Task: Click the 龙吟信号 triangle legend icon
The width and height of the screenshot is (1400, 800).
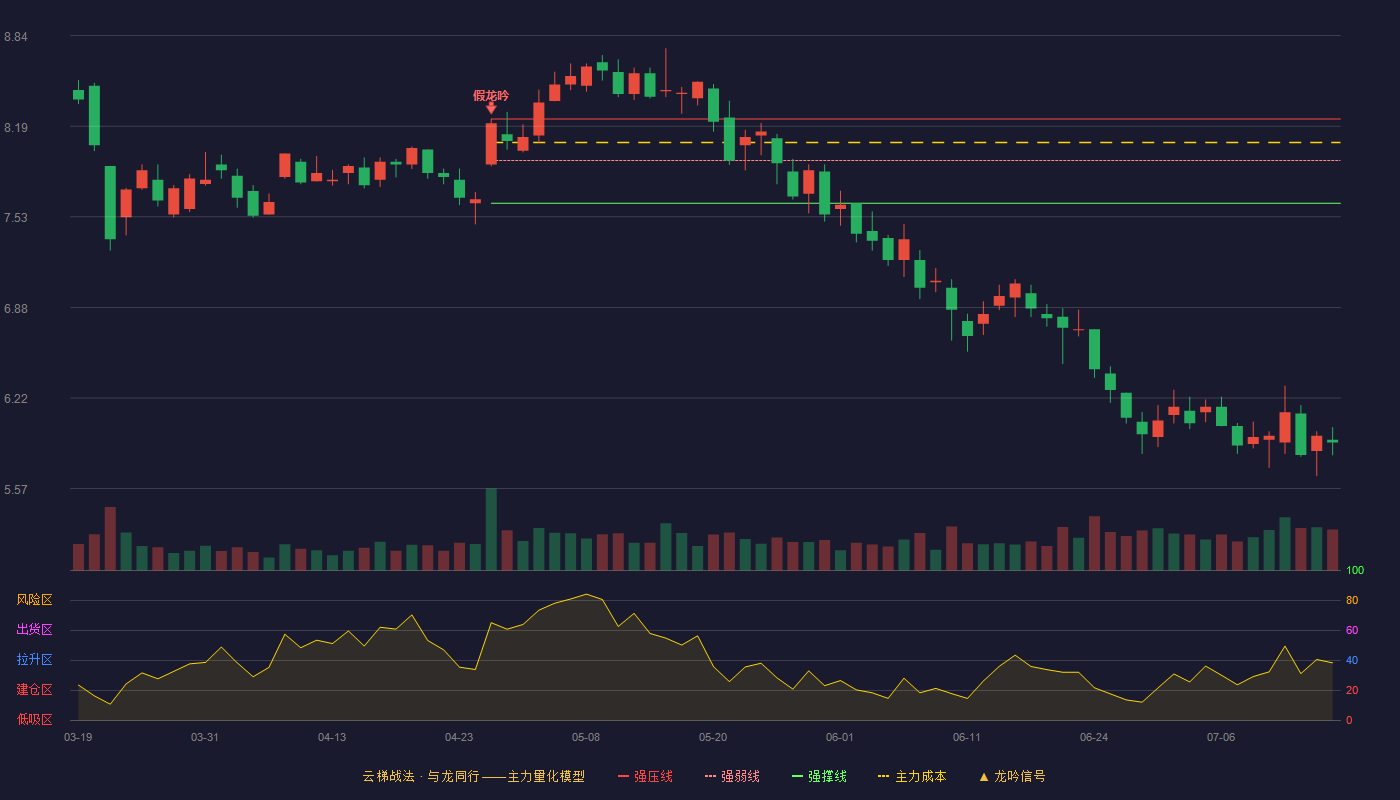Action: [x=984, y=776]
